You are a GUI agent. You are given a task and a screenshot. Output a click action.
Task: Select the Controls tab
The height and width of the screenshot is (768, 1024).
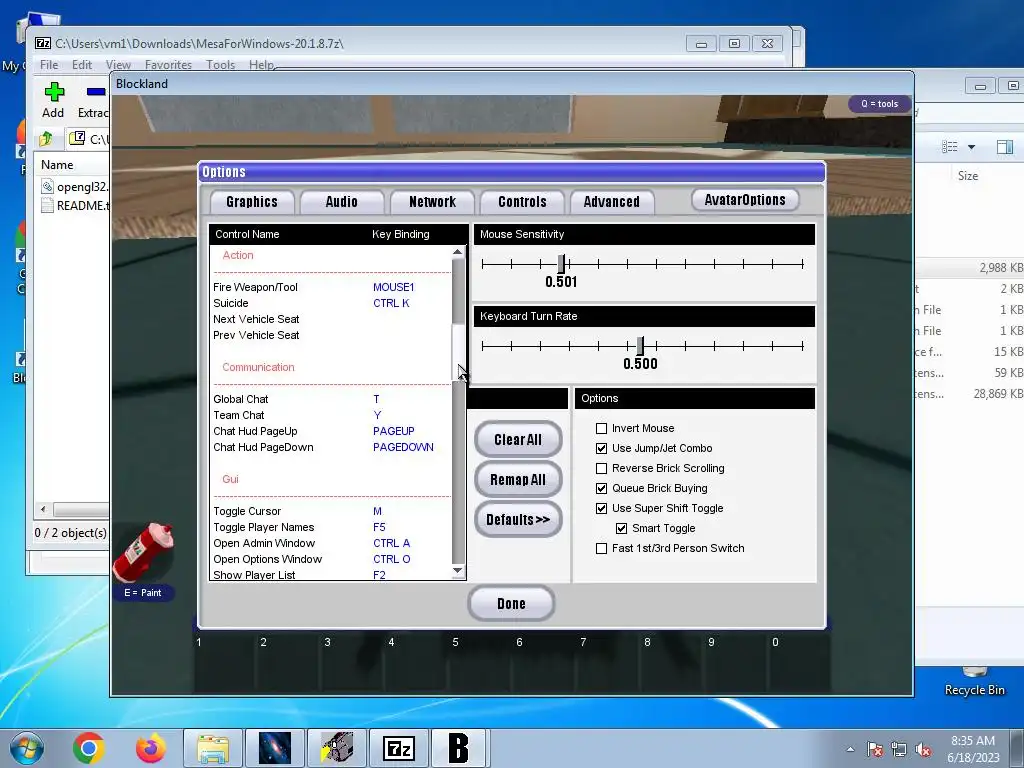pyautogui.click(x=522, y=202)
